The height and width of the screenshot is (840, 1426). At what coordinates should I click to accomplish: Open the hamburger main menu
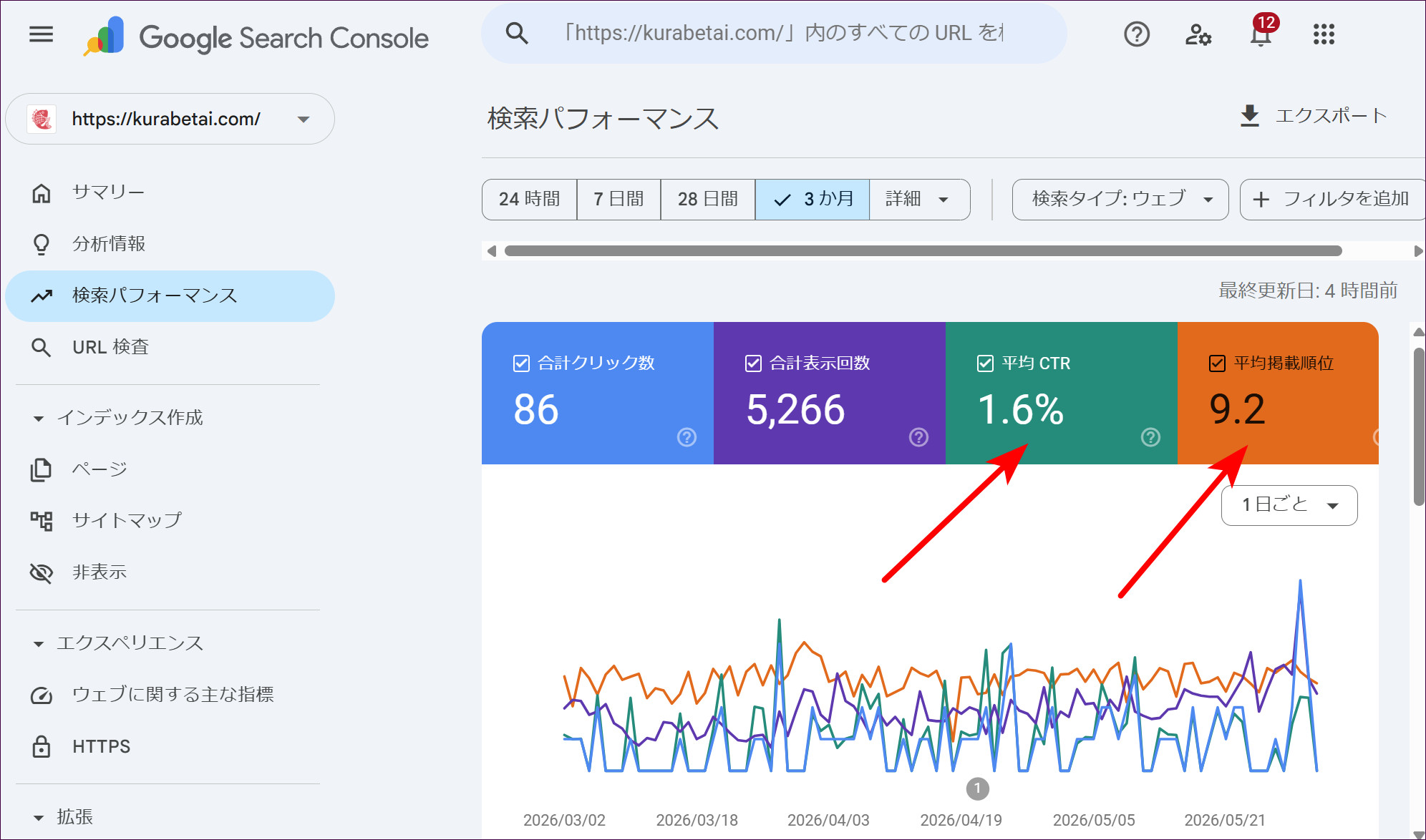[41, 34]
